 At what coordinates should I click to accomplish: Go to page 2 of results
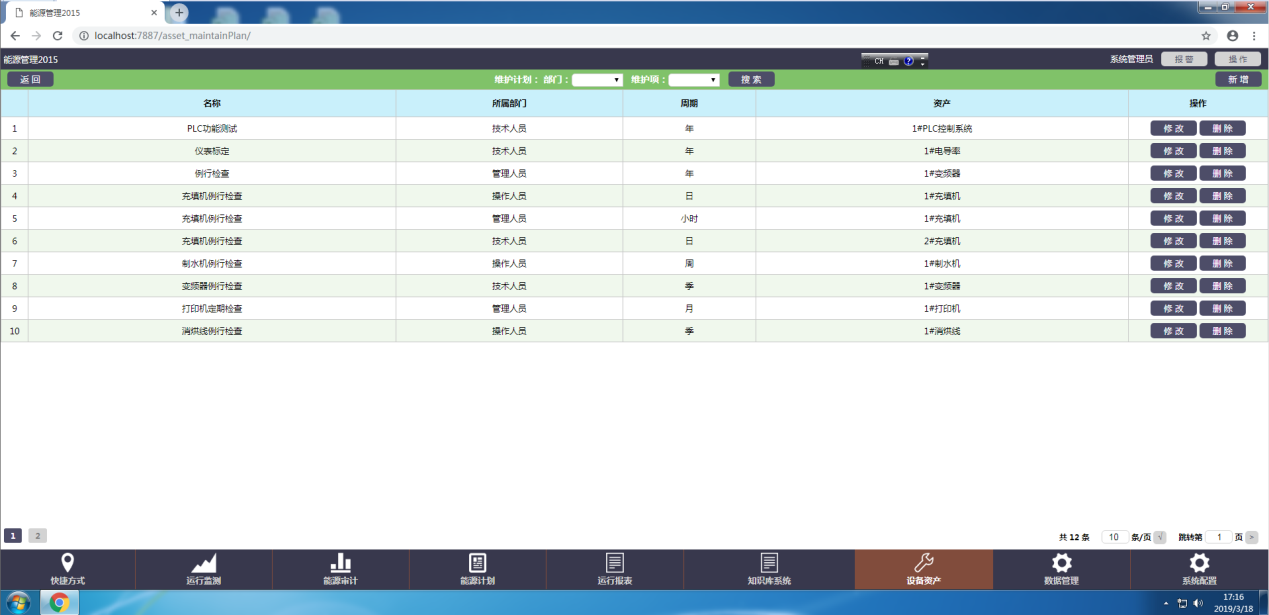click(x=38, y=536)
